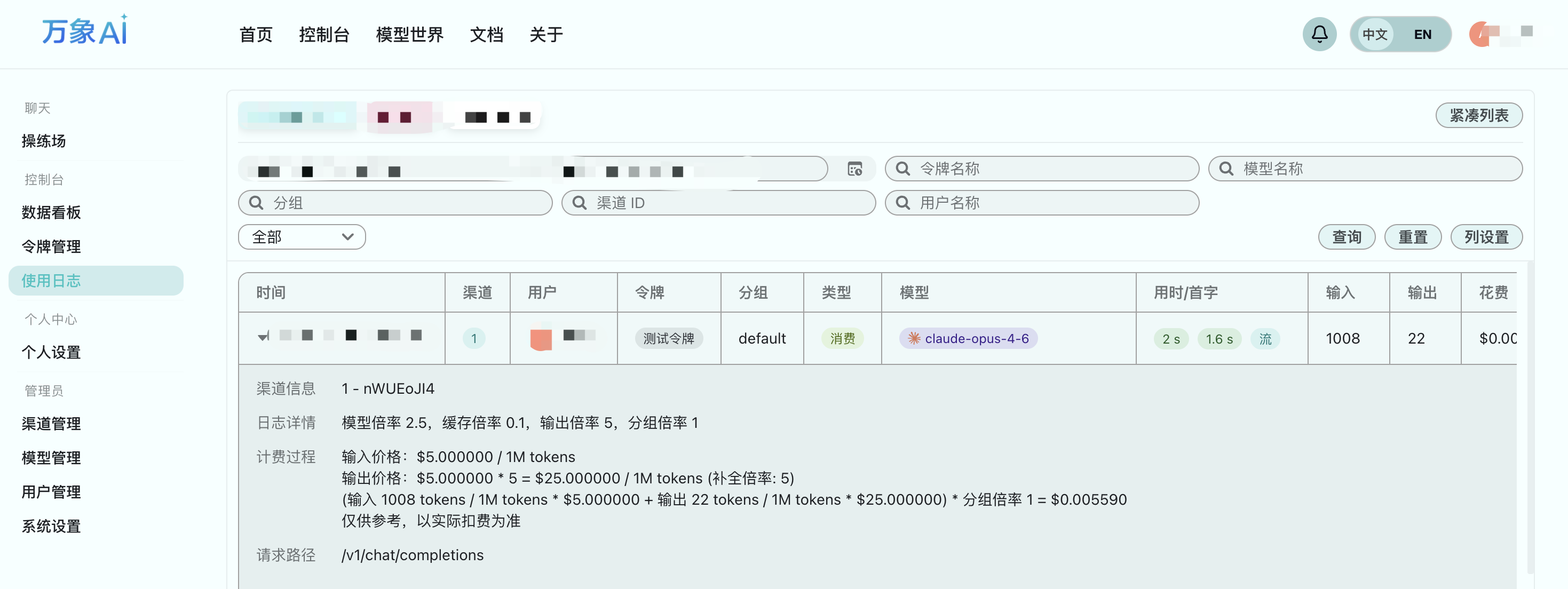Click the 模型名称 search input field
1568x589 pixels.
(x=1376, y=169)
